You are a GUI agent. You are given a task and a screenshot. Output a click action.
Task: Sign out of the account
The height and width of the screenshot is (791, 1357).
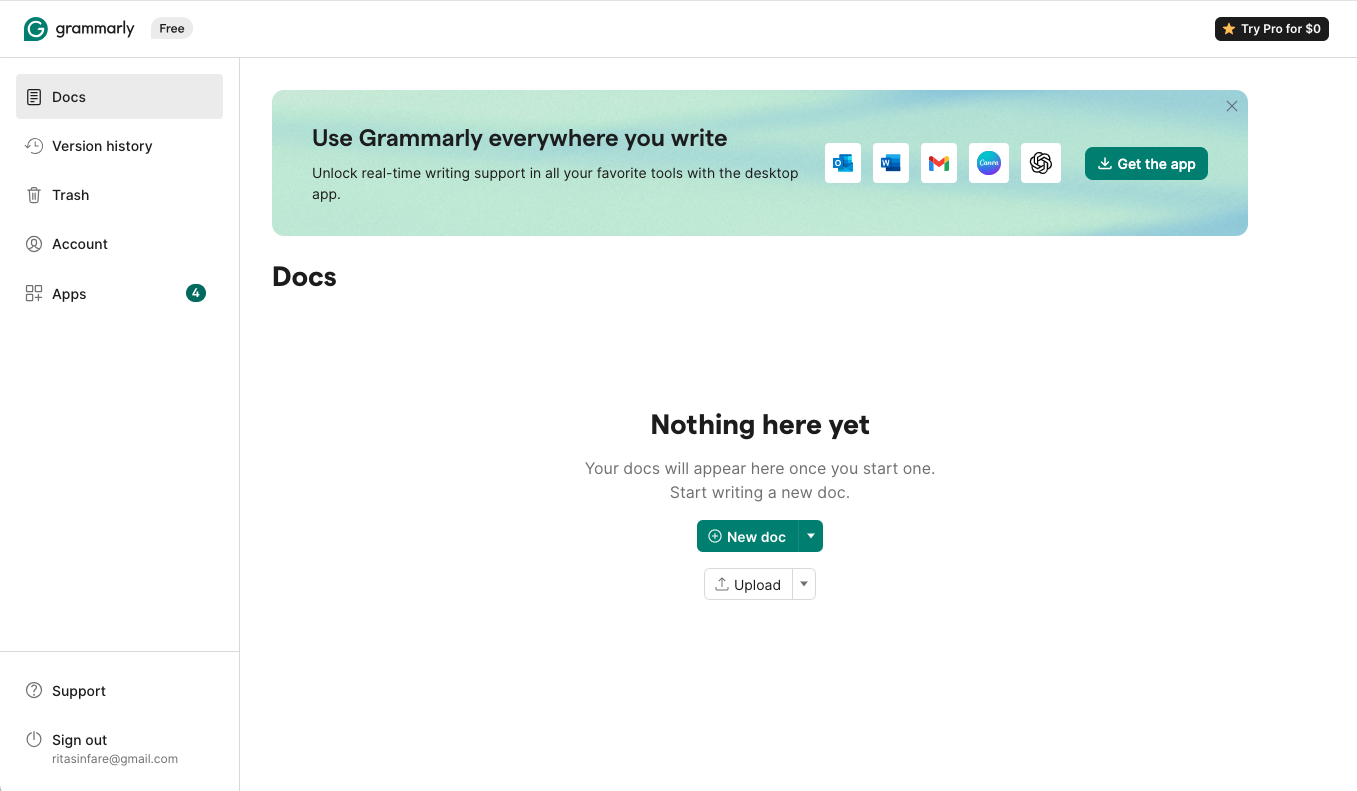tap(79, 740)
